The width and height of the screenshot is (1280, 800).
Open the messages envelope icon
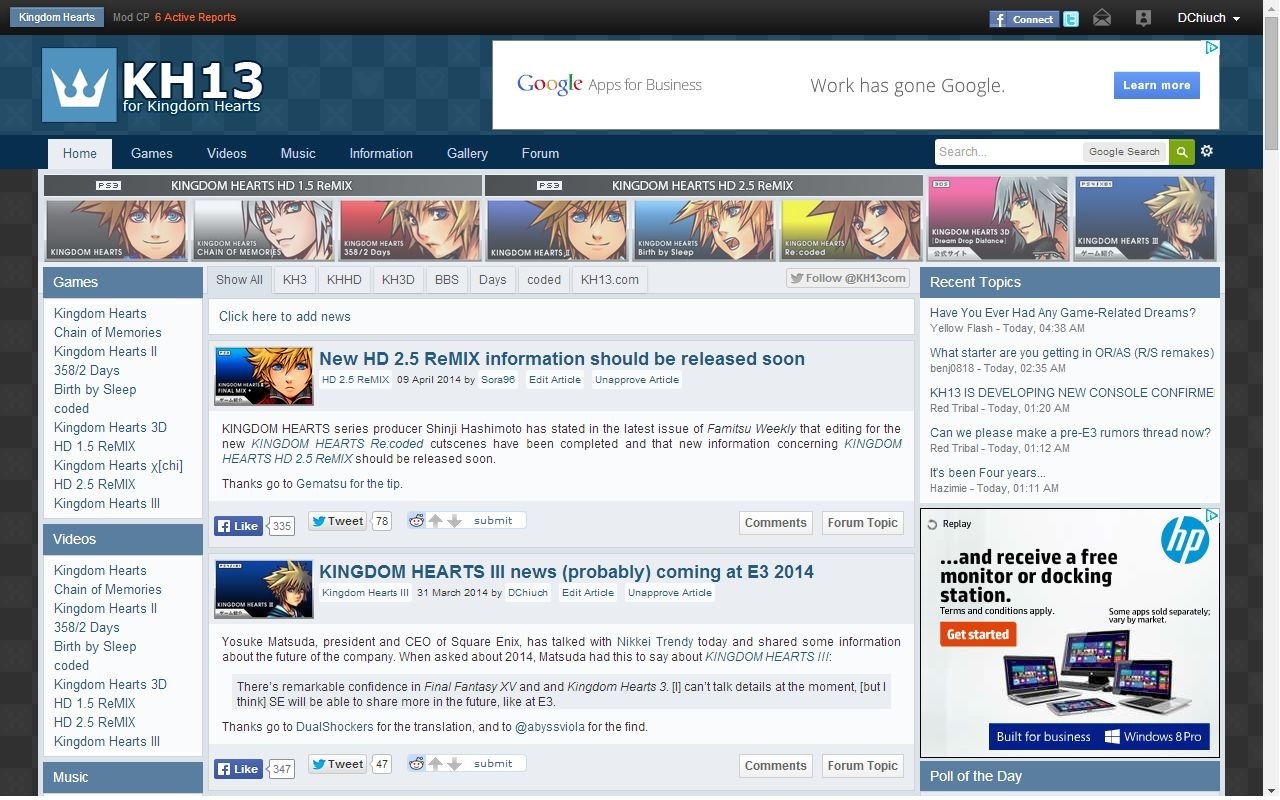coord(1102,18)
